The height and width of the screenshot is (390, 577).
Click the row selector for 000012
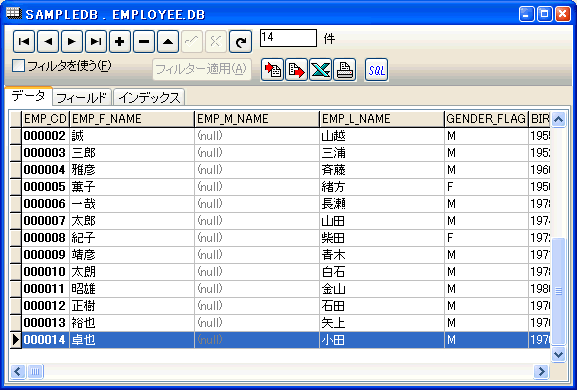pyautogui.click(x=15, y=306)
